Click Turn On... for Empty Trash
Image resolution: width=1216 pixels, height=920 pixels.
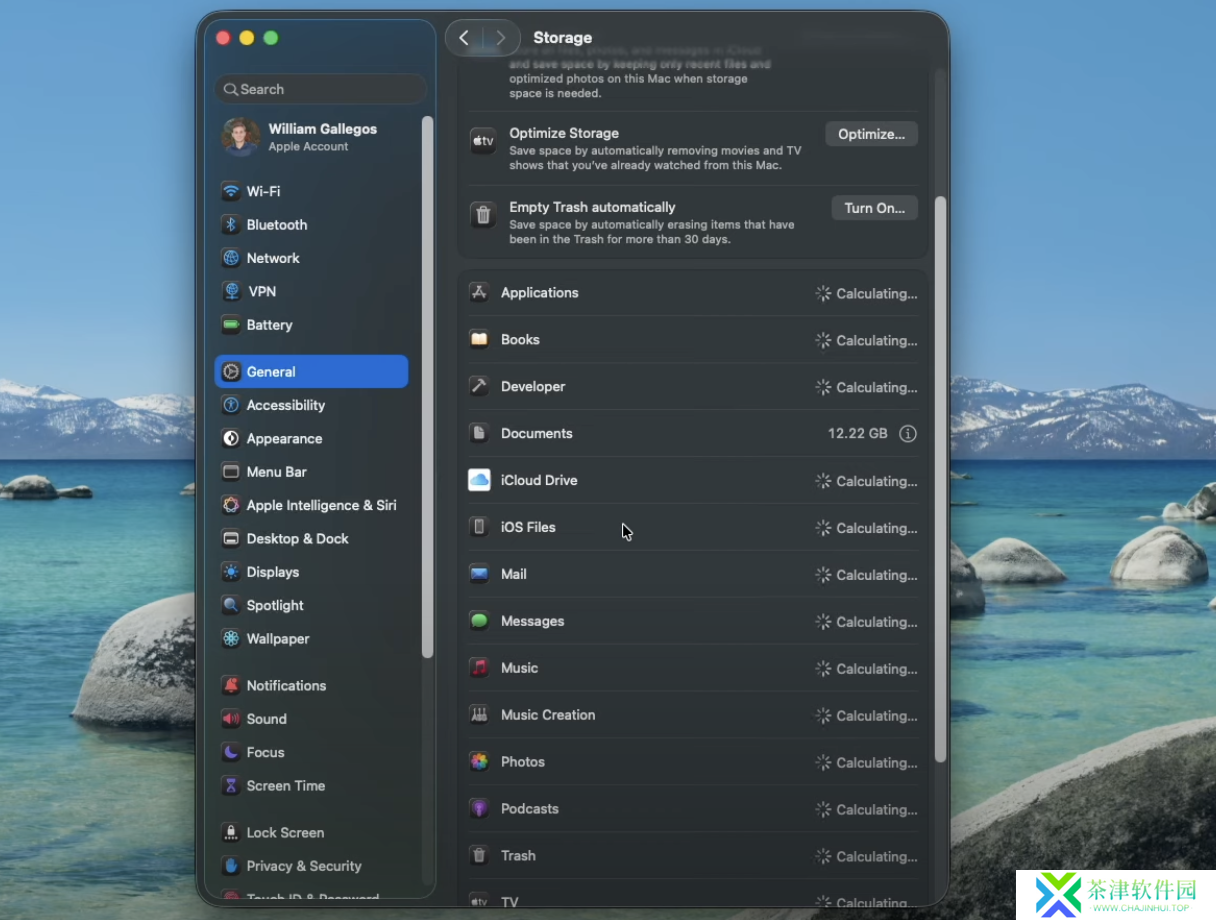874,208
